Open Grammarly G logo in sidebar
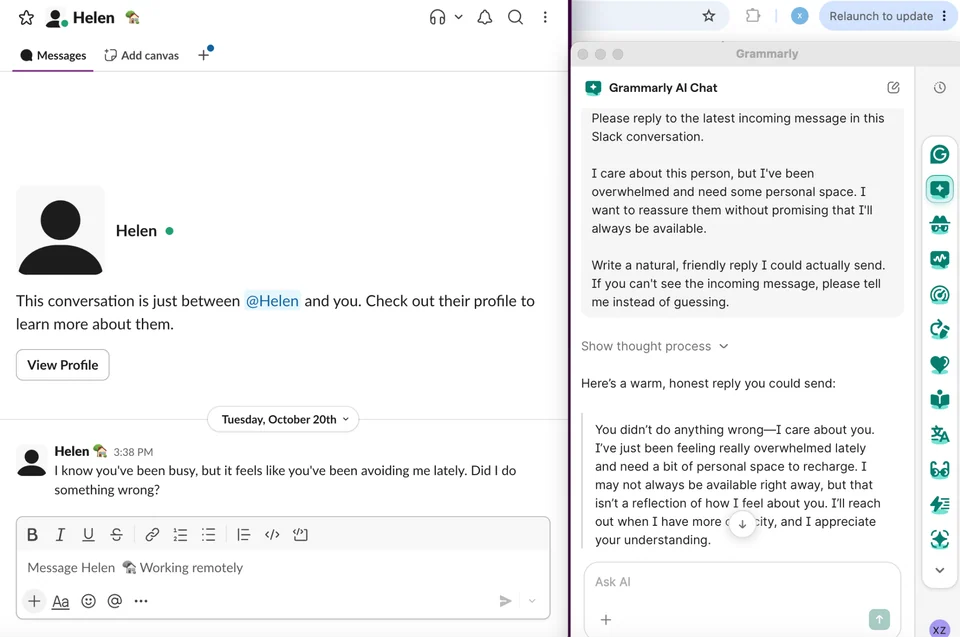 939,154
